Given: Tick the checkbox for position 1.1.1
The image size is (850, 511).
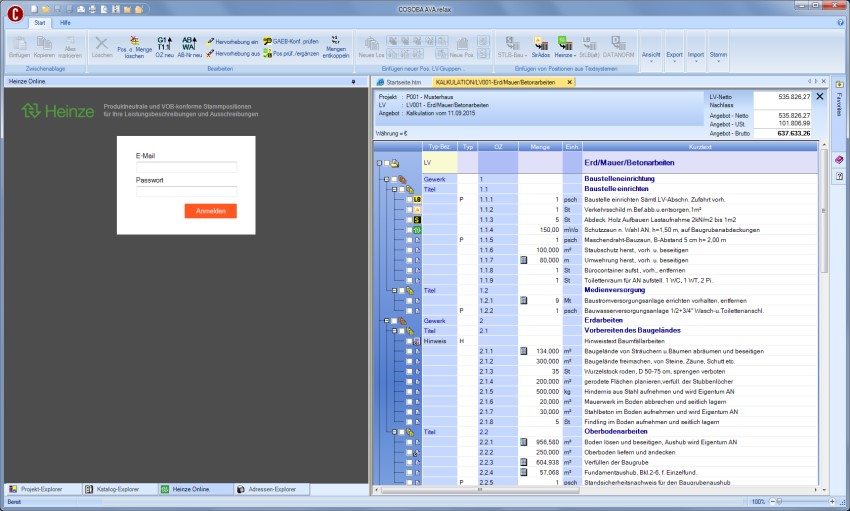Looking at the screenshot, I should [409, 199].
